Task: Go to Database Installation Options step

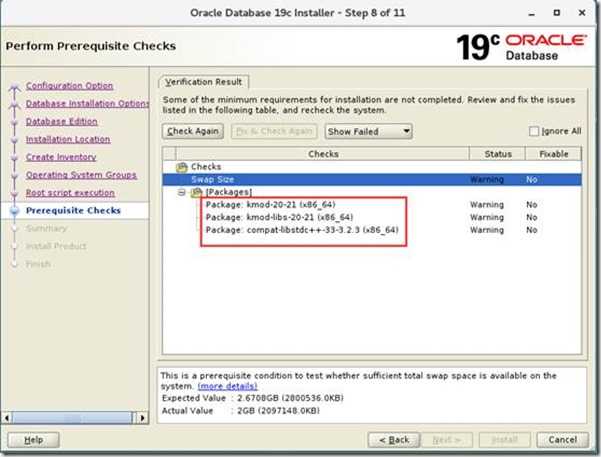Action: (x=87, y=104)
